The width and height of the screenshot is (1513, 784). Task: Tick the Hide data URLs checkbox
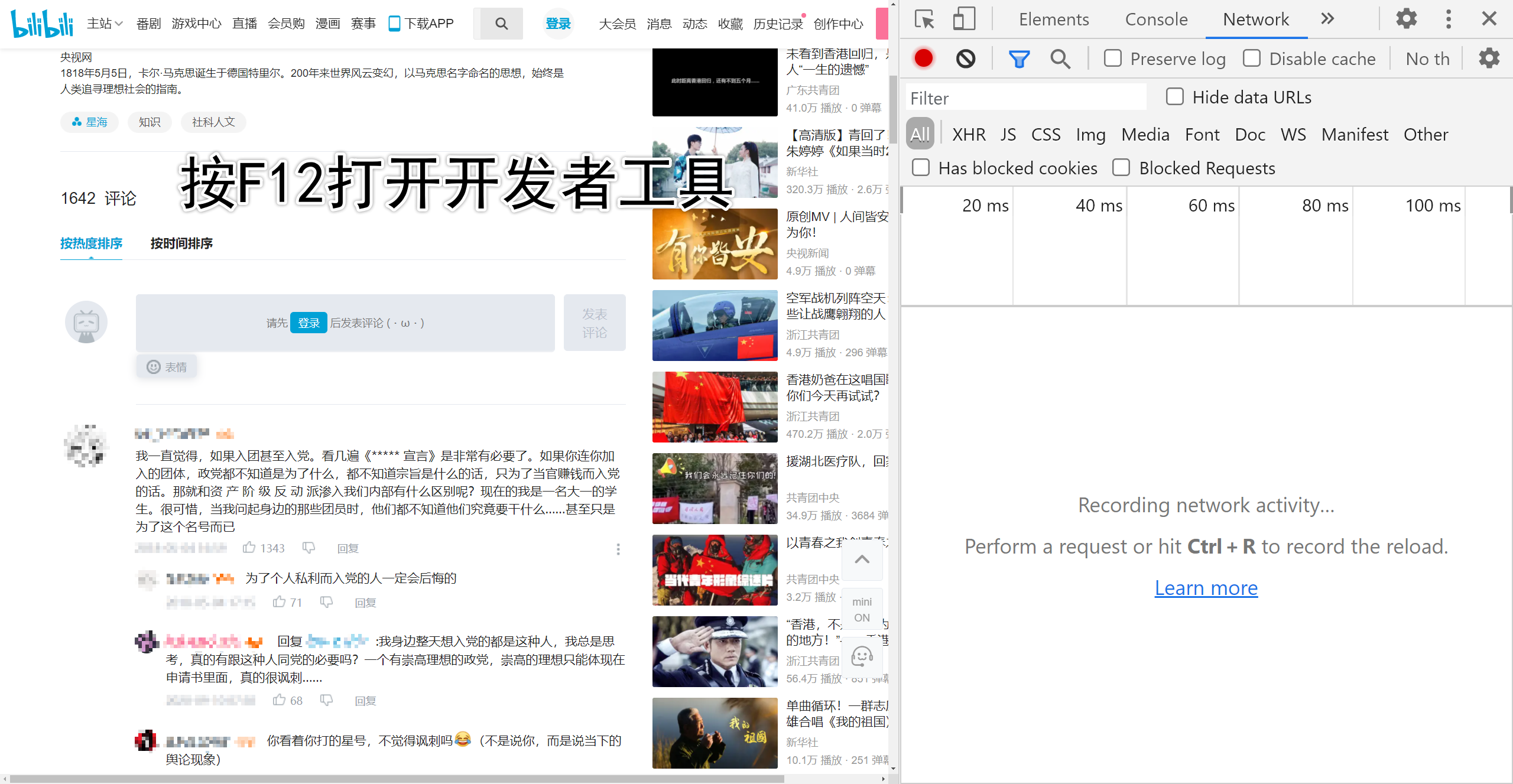[1175, 97]
